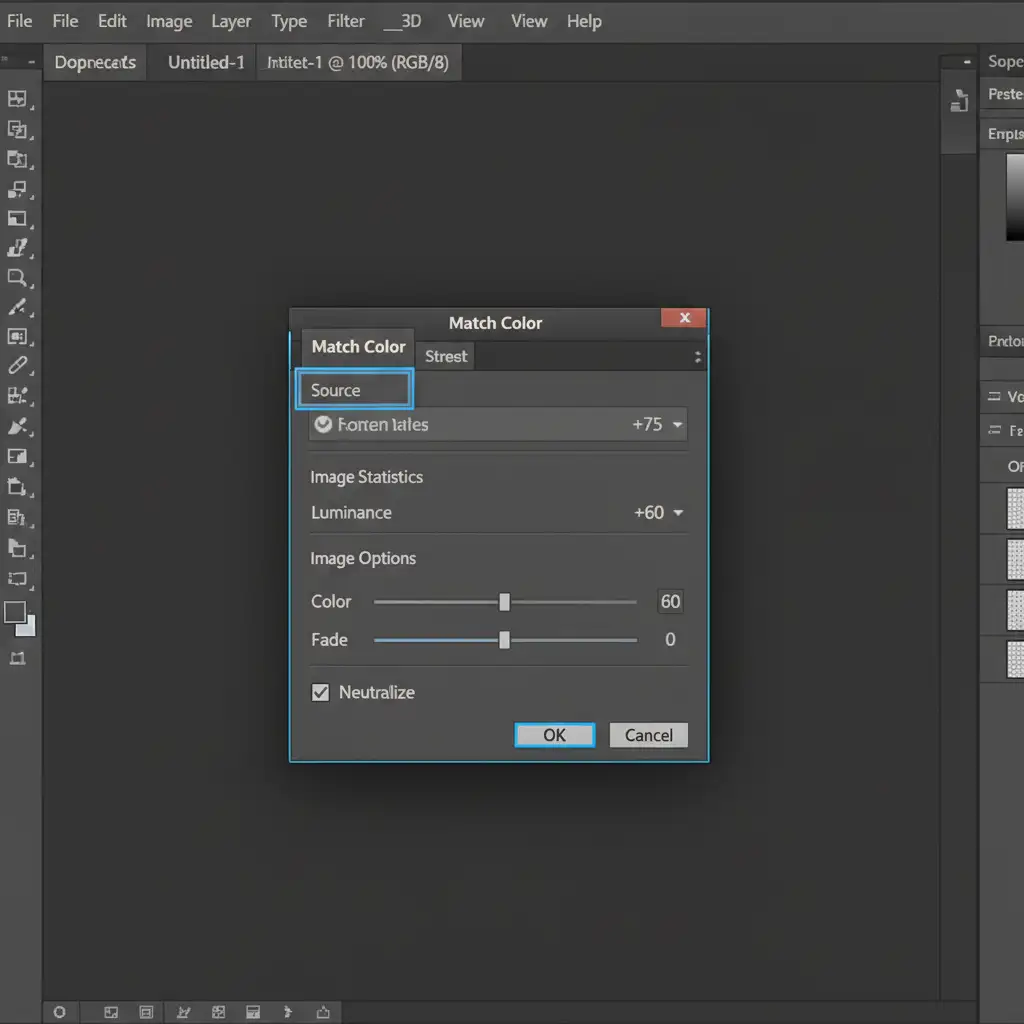The width and height of the screenshot is (1024, 1024).
Task: Select the Zoom magnifier tool in left toolbar
Action: tap(17, 277)
